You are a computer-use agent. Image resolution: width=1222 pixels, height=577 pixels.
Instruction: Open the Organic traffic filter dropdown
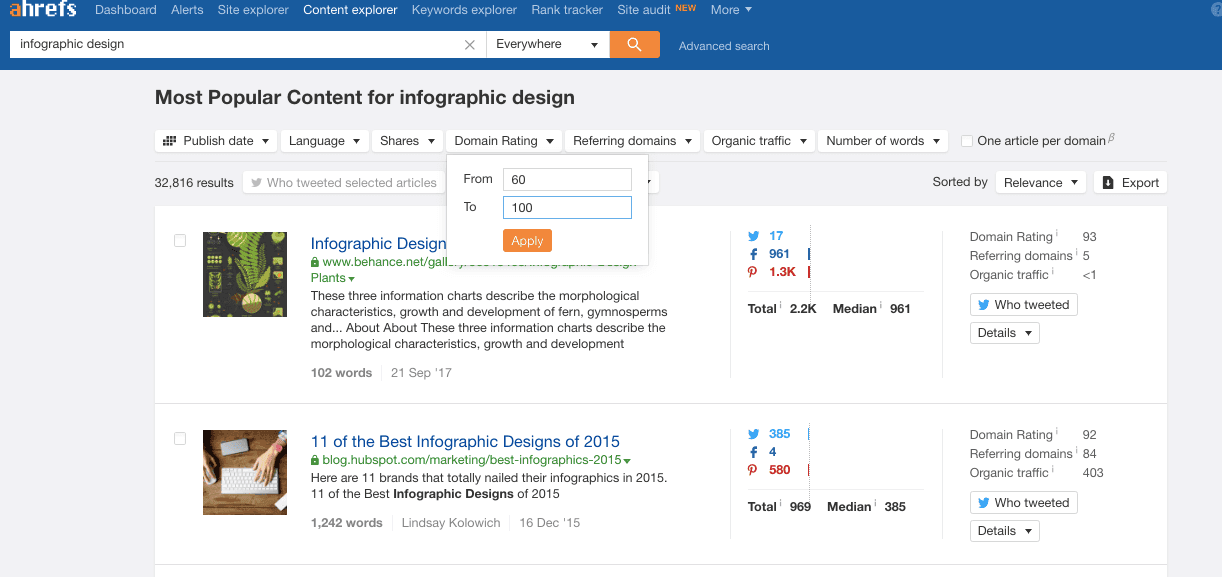point(759,141)
